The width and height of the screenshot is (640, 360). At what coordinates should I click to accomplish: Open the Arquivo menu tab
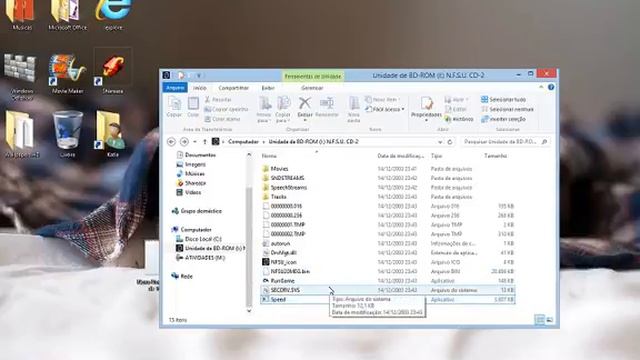[x=175, y=88]
